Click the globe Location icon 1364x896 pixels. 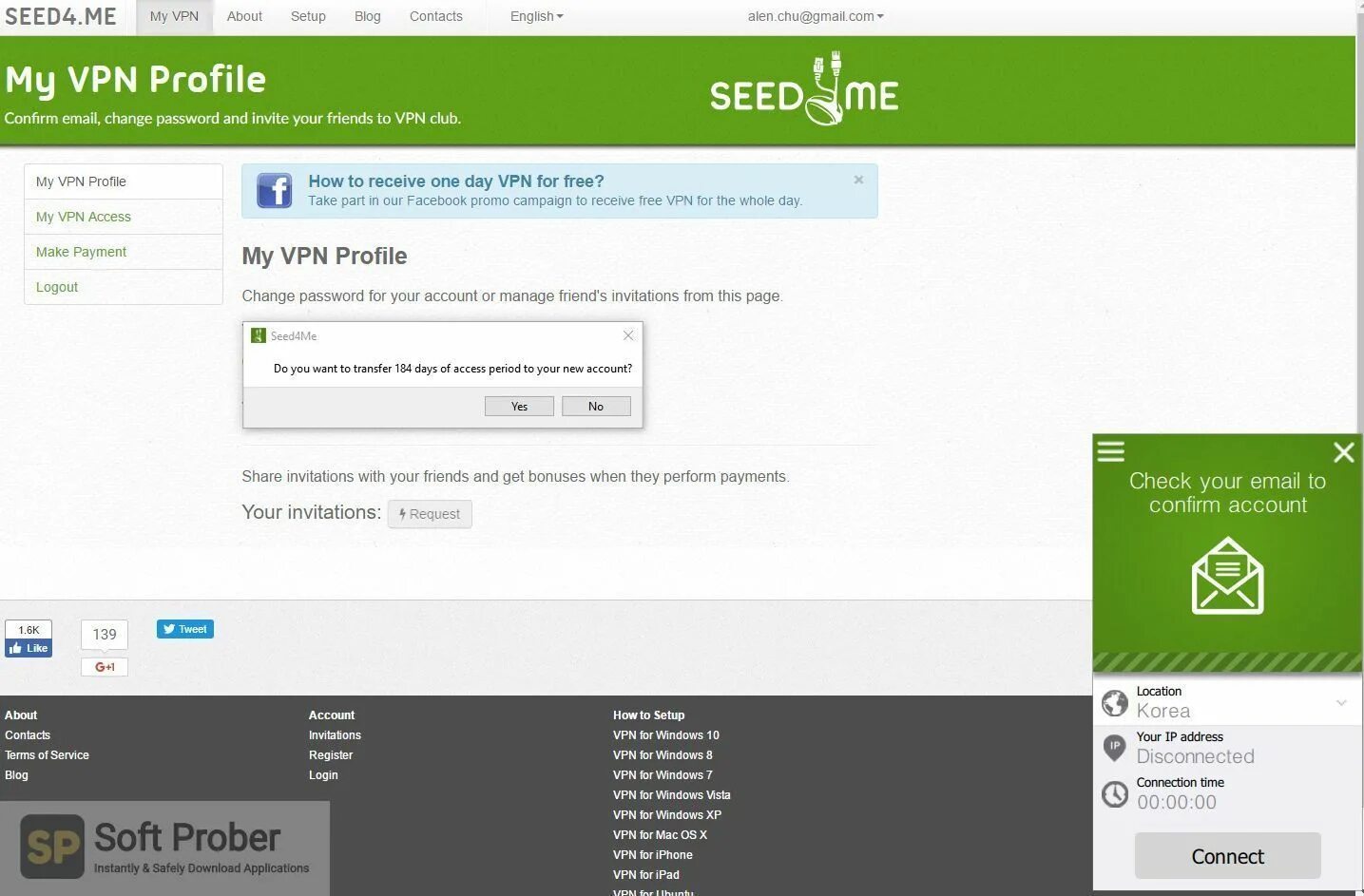[x=1114, y=703]
